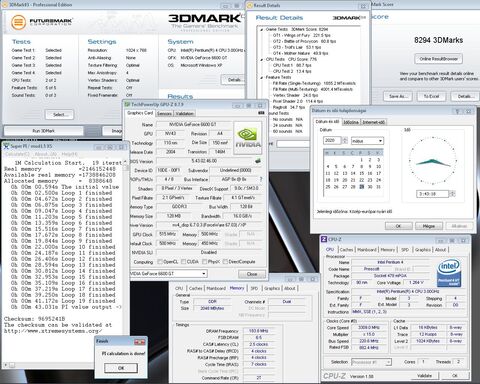Image resolution: width=480 pixels, height=384 pixels.
Task: Click the Validate button in CPU-Z
Action: point(424,376)
